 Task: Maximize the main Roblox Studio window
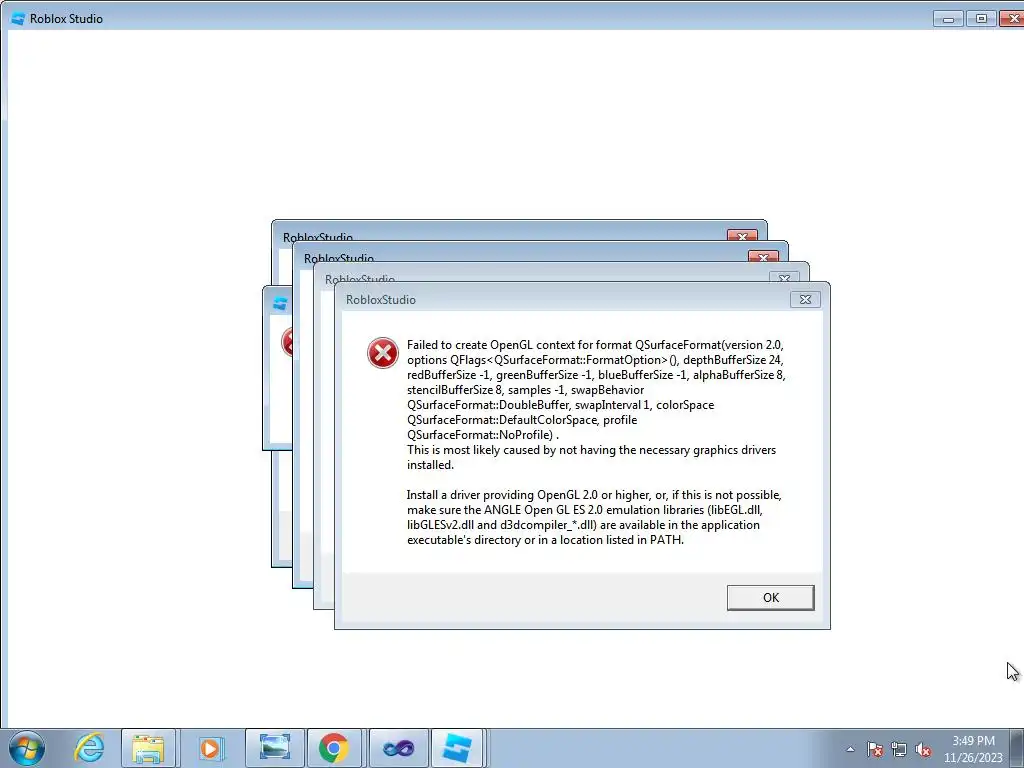coord(981,19)
